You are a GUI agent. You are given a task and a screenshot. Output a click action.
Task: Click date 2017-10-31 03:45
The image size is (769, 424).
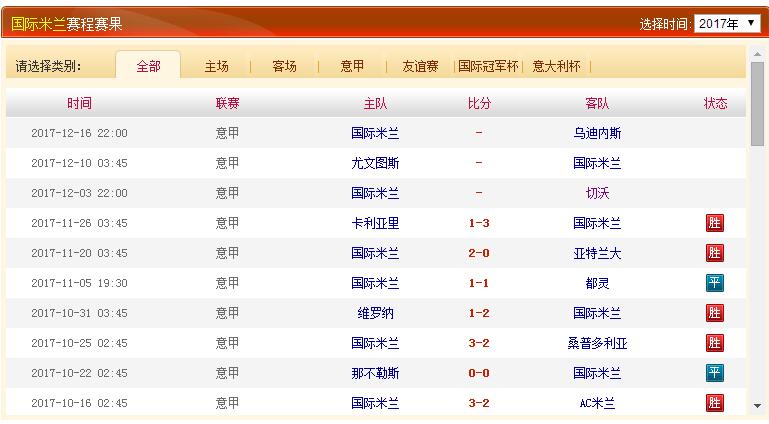(79, 313)
